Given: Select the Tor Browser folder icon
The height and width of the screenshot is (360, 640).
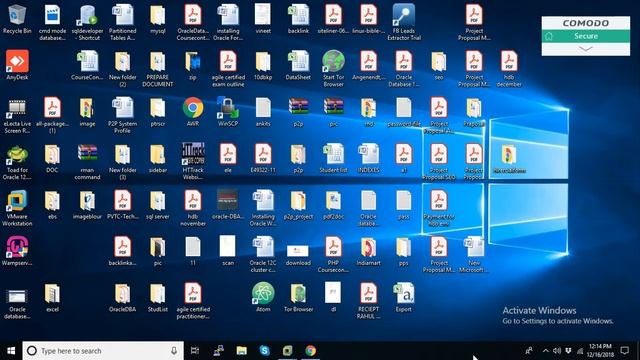Looking at the screenshot, I should point(298,298).
